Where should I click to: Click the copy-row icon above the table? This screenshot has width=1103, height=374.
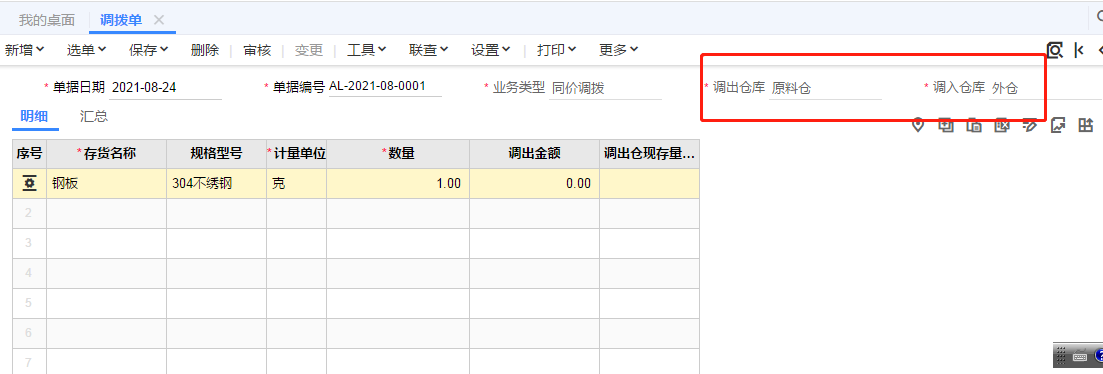(974, 125)
